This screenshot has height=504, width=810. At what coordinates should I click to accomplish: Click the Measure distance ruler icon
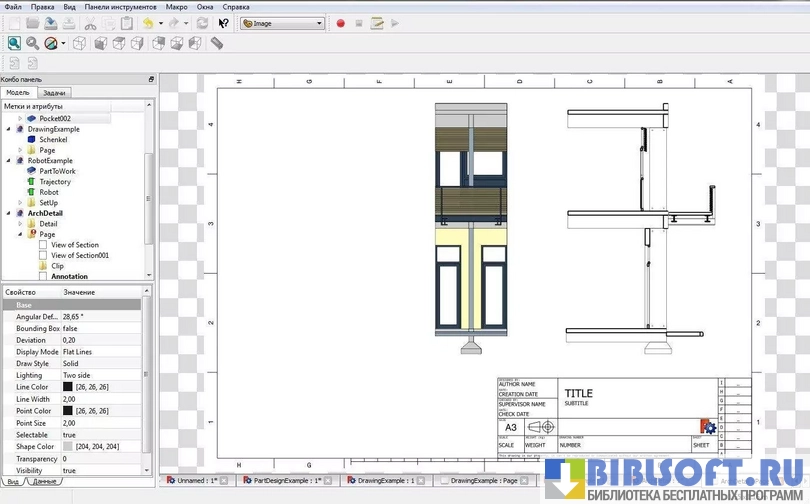pos(217,44)
